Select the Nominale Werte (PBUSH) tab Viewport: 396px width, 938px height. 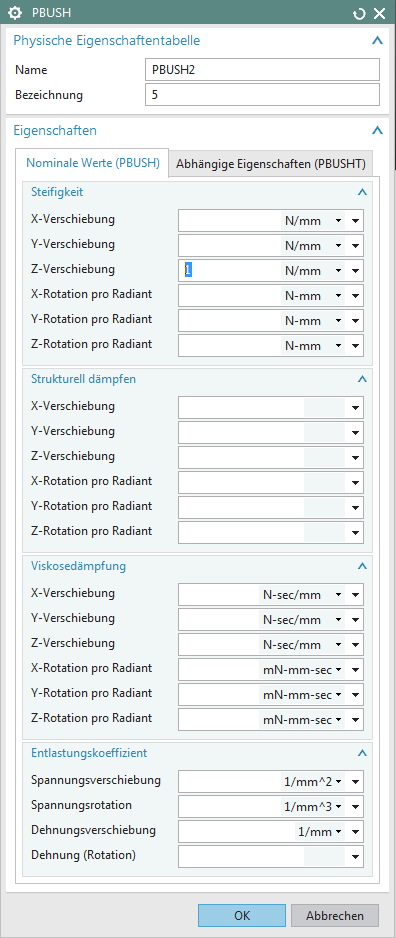(93, 163)
